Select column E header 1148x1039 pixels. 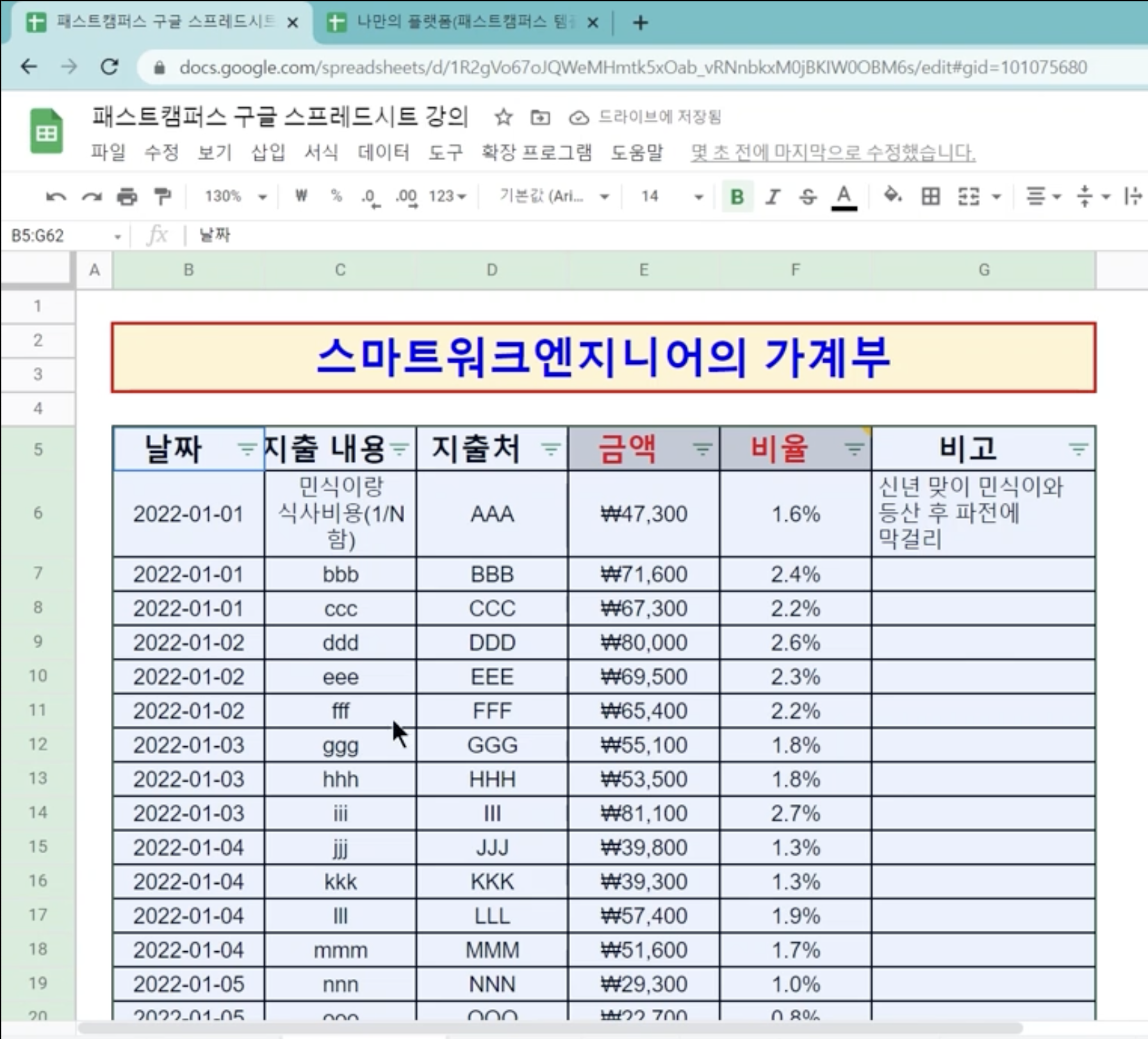[643, 270]
